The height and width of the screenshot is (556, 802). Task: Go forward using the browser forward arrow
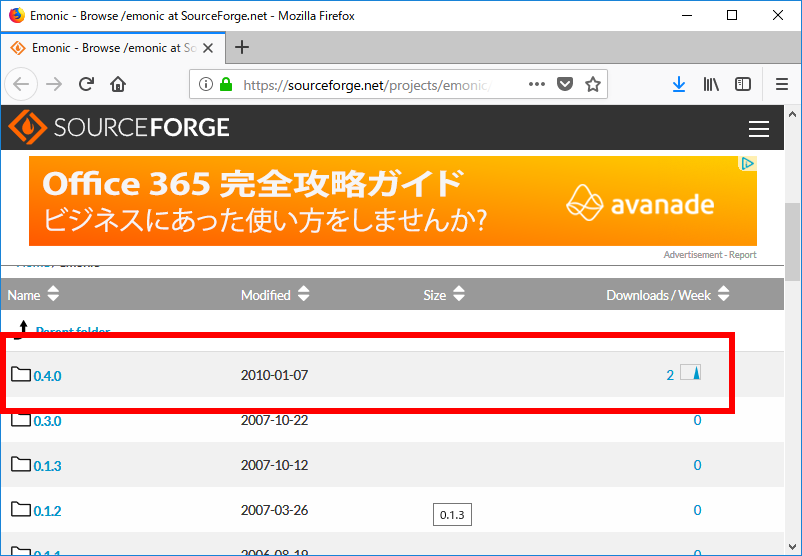click(x=54, y=84)
